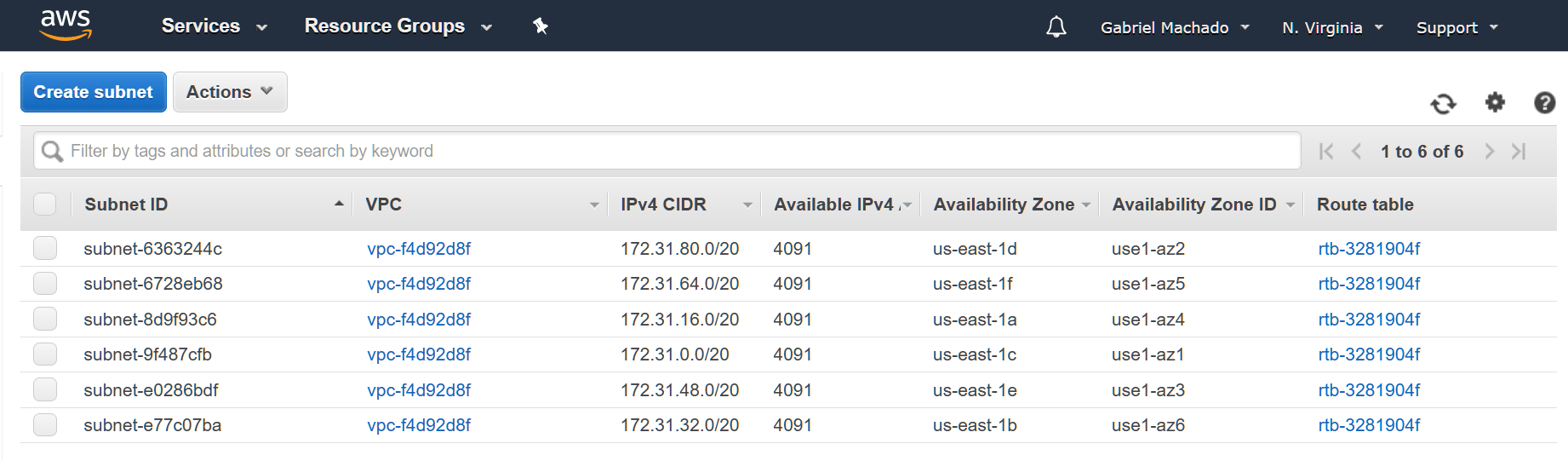This screenshot has width=1568, height=461.
Task: Jump to the last page arrow
Action: tap(1519, 152)
